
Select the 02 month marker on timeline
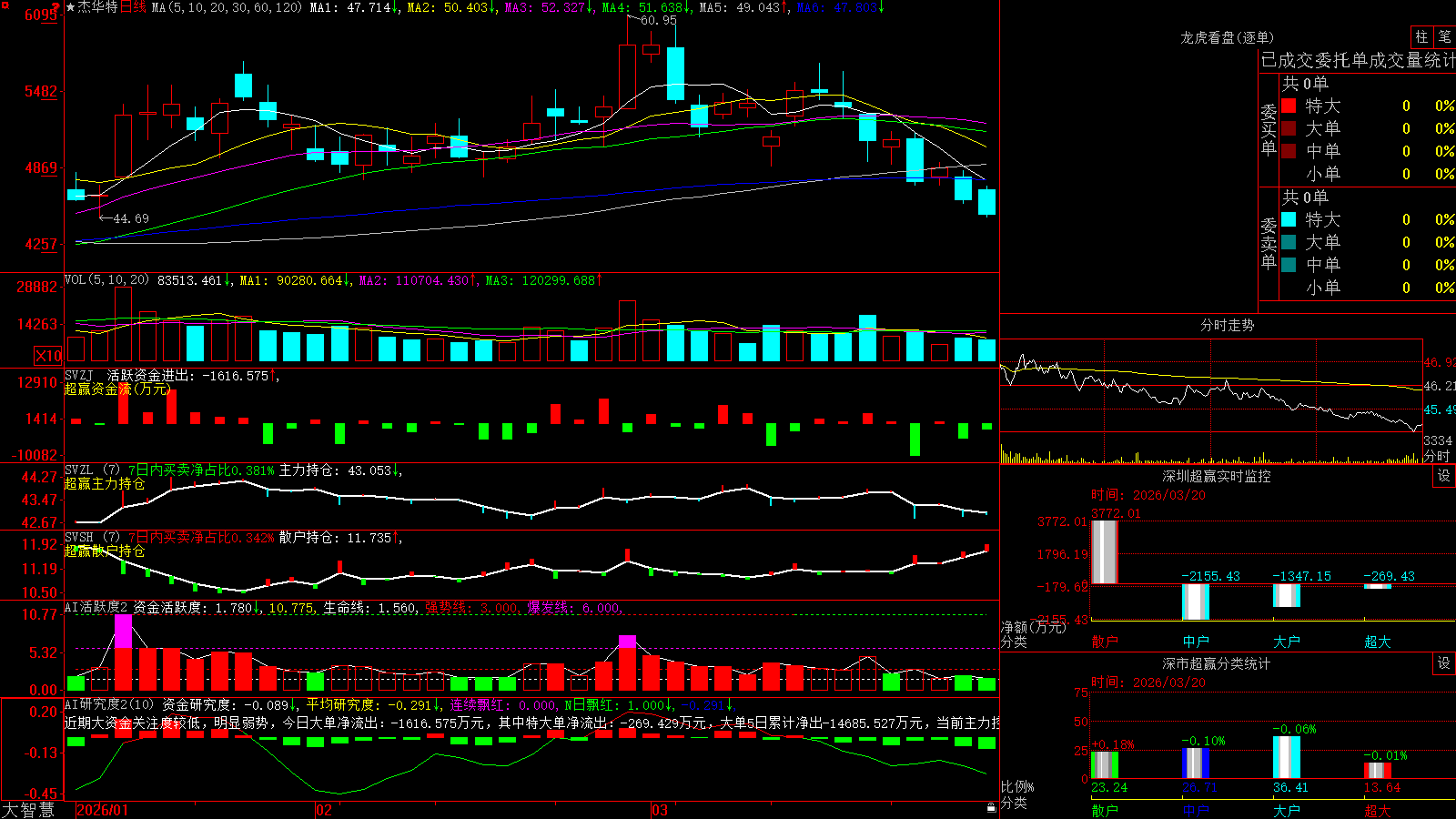click(323, 810)
